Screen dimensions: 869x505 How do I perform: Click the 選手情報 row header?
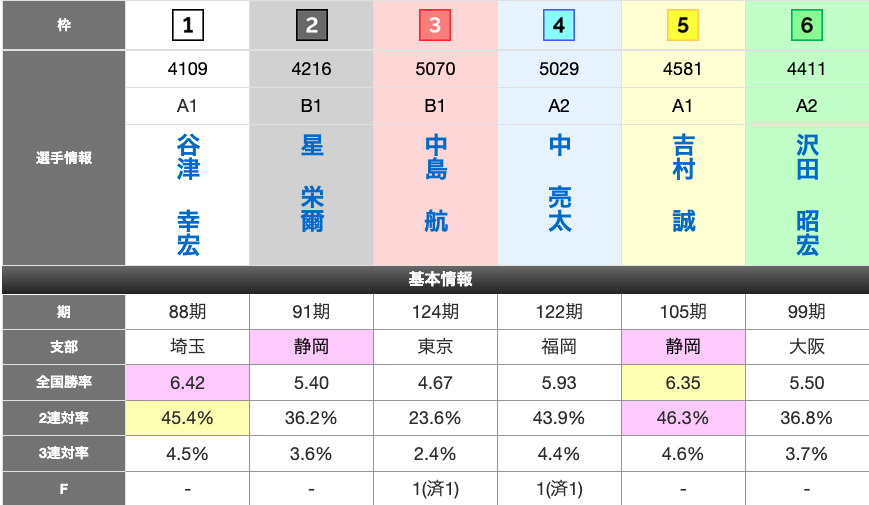[63, 158]
